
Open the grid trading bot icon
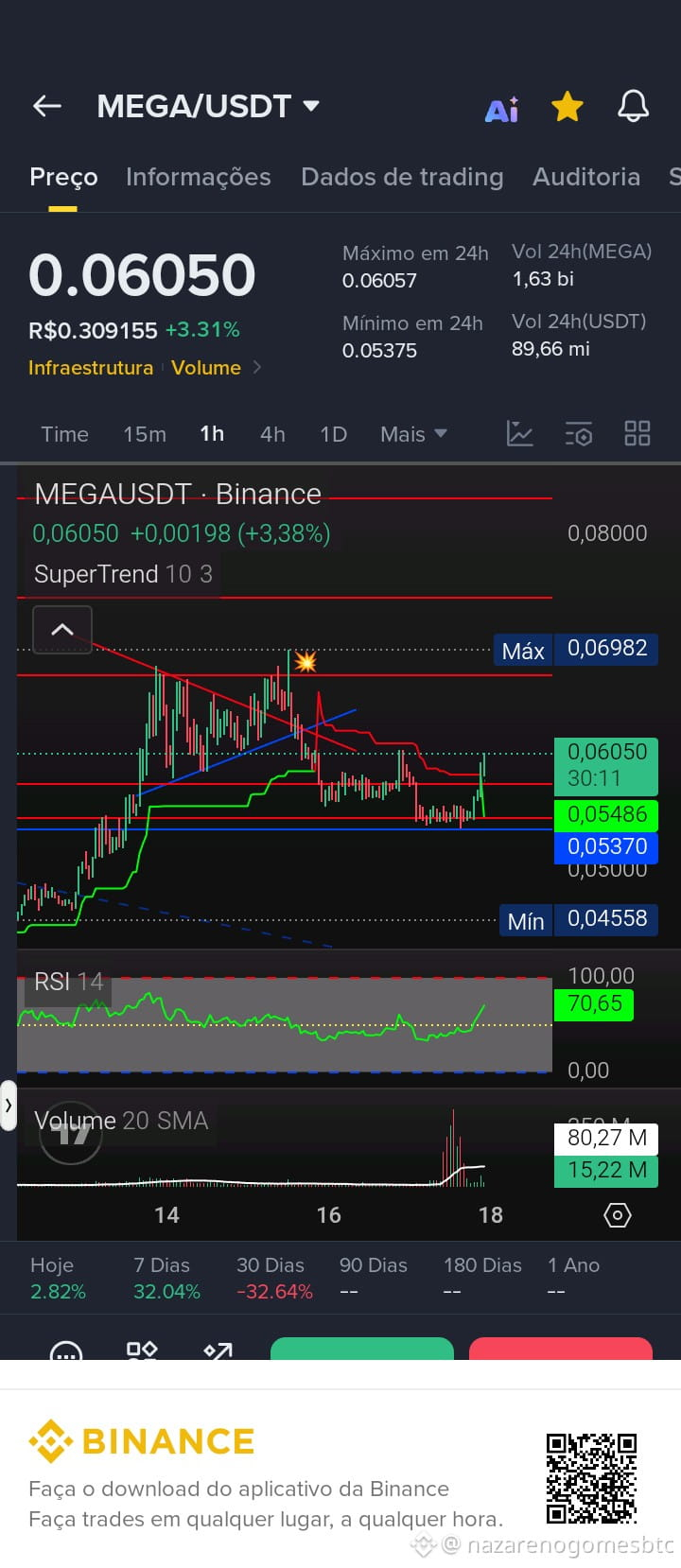pyautogui.click(x=142, y=1350)
